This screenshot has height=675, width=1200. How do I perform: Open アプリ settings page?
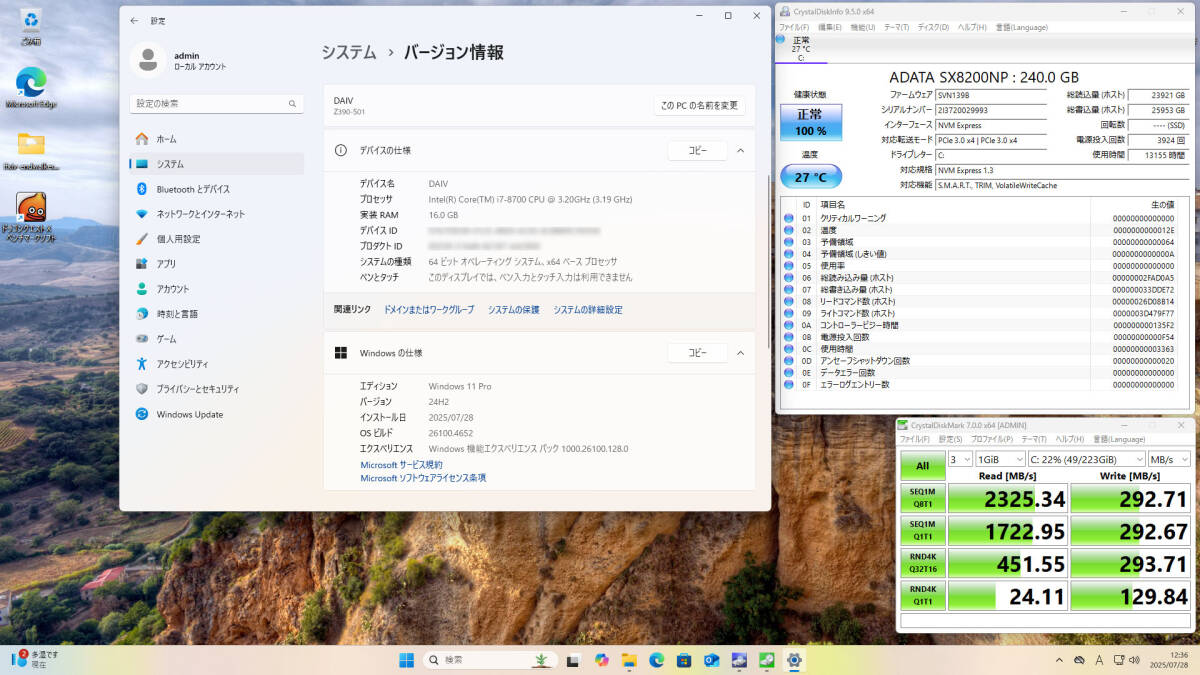(x=216, y=264)
